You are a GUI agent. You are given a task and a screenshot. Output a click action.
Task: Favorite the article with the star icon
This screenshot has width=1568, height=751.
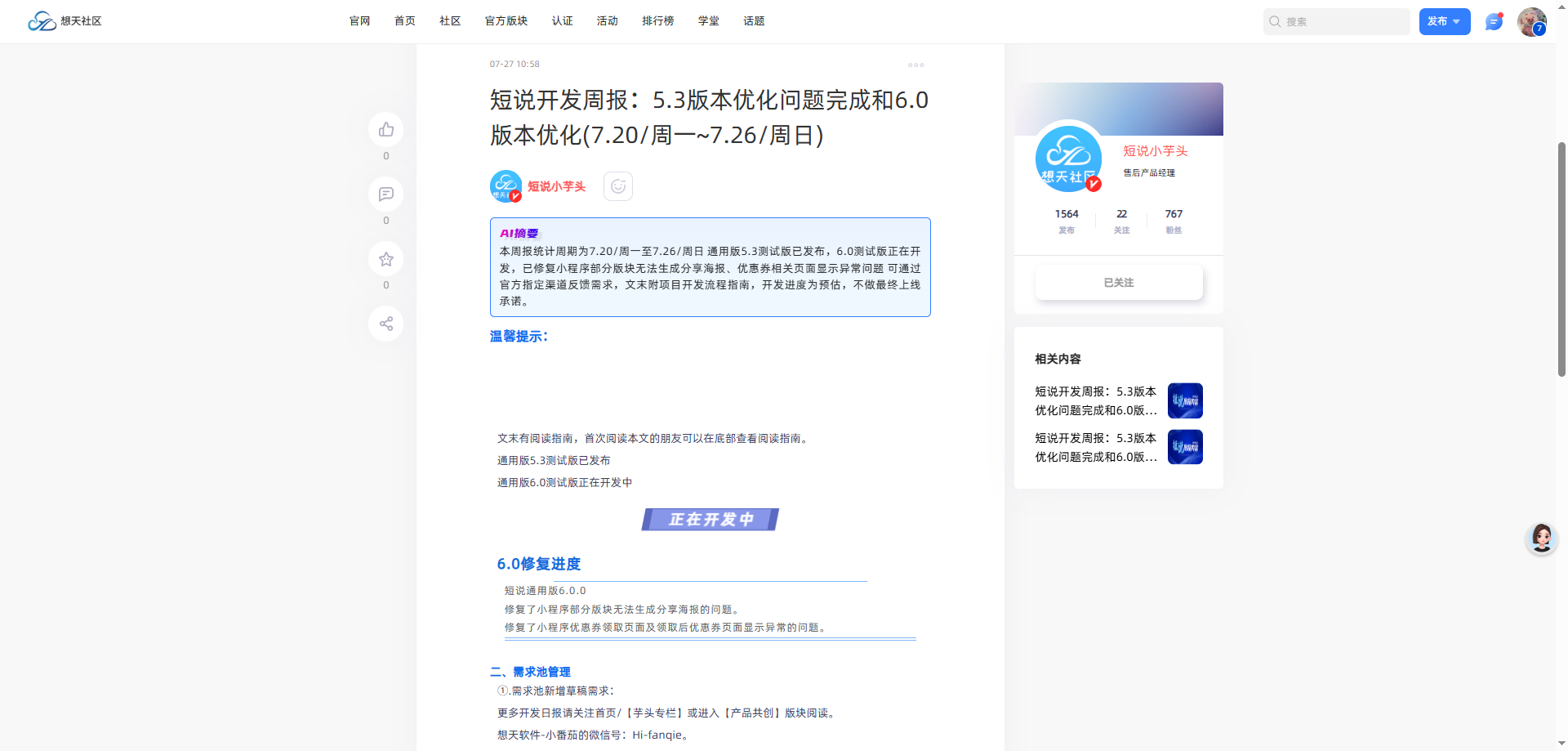[x=386, y=259]
